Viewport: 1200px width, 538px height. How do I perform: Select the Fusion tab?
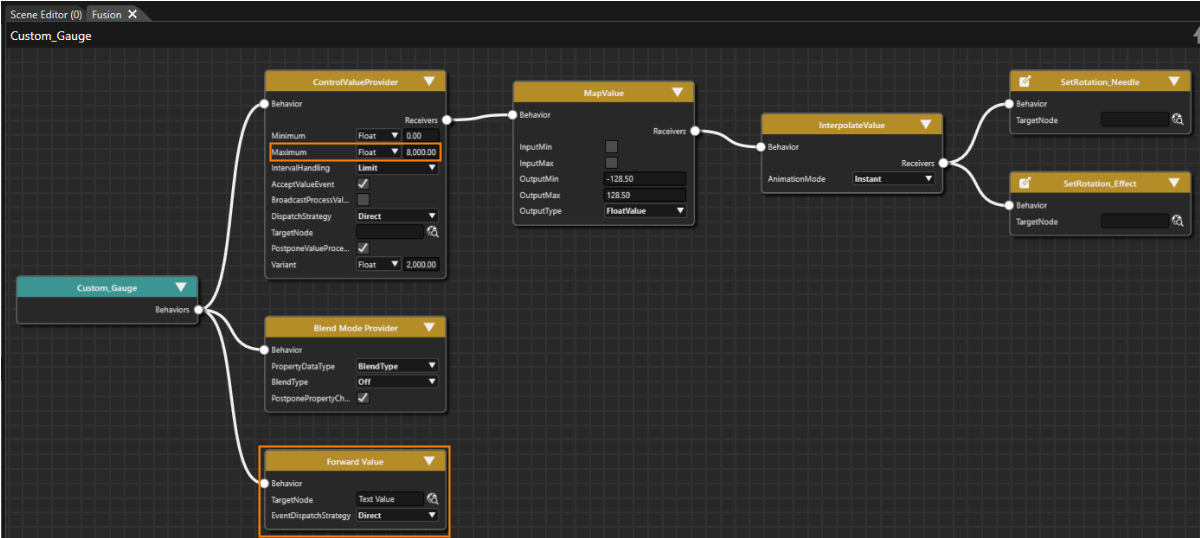coord(106,14)
